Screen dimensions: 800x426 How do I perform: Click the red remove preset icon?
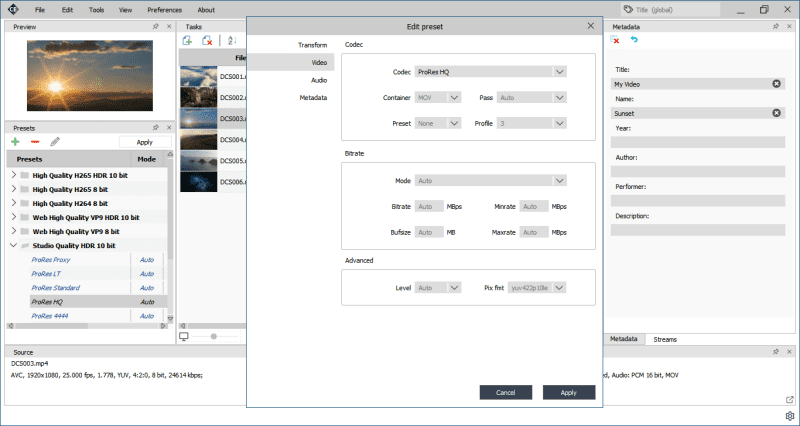[35, 142]
